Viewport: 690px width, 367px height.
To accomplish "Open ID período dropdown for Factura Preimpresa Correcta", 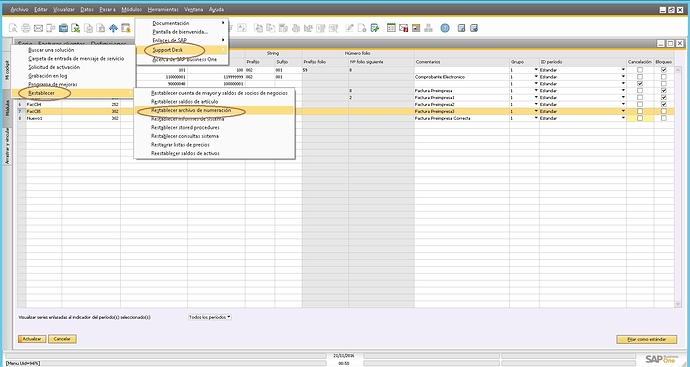I will pyautogui.click(x=623, y=118).
